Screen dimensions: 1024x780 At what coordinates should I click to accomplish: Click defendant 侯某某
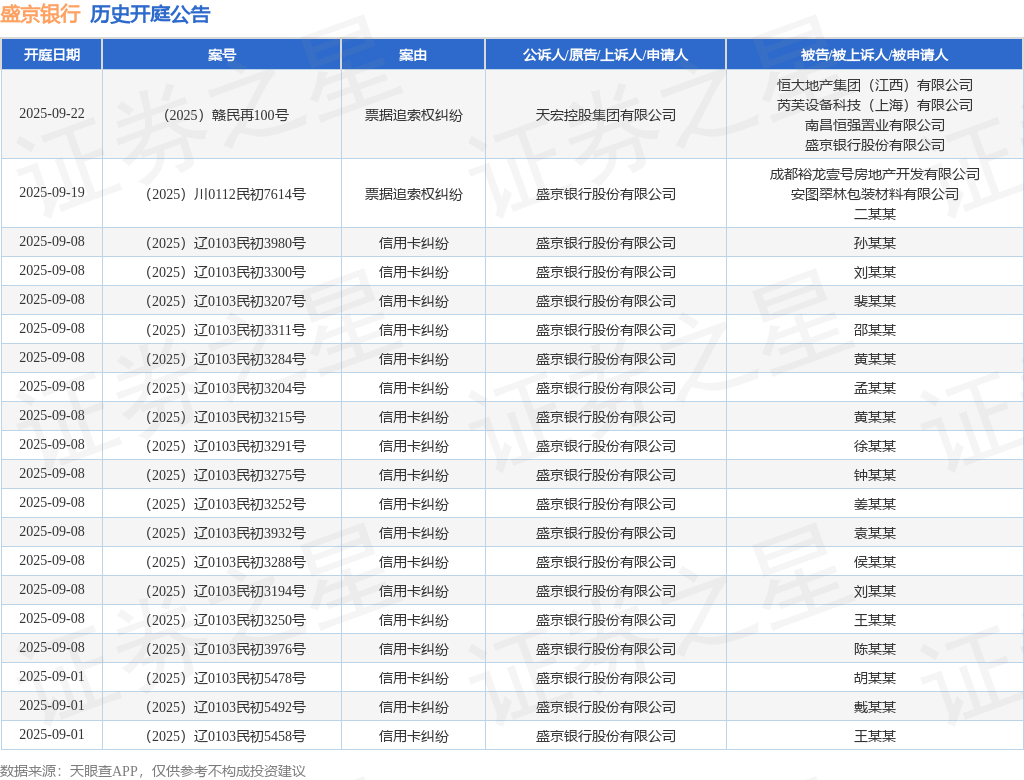pos(874,562)
